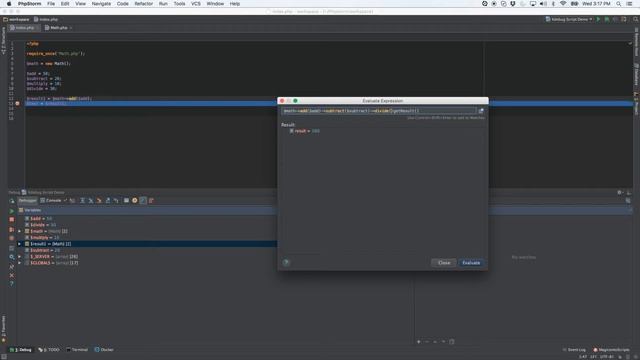This screenshot has height=360, width=640.
Task: Open the Debug tool window button at bottom
Action: [21, 349]
